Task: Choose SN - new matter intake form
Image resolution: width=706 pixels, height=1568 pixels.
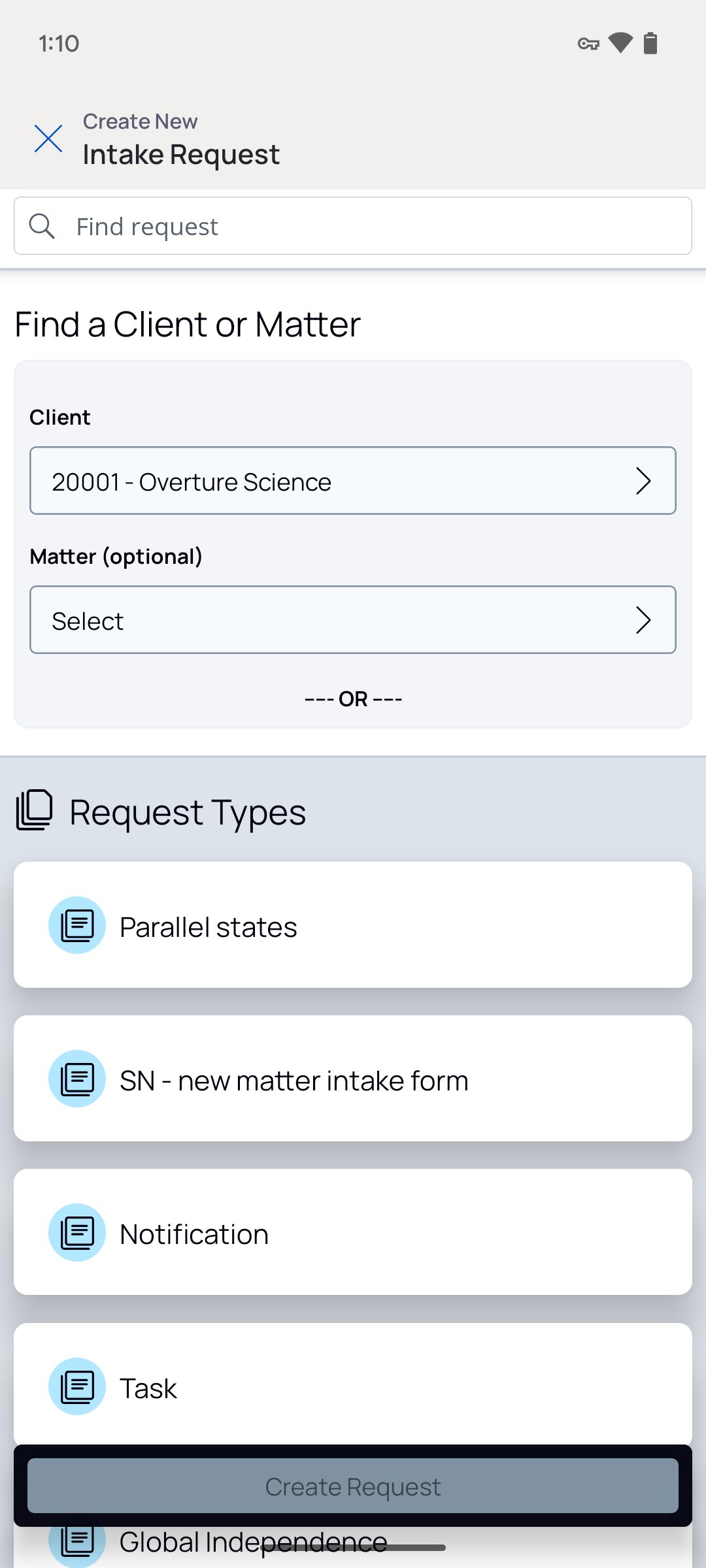Action: point(353,1079)
